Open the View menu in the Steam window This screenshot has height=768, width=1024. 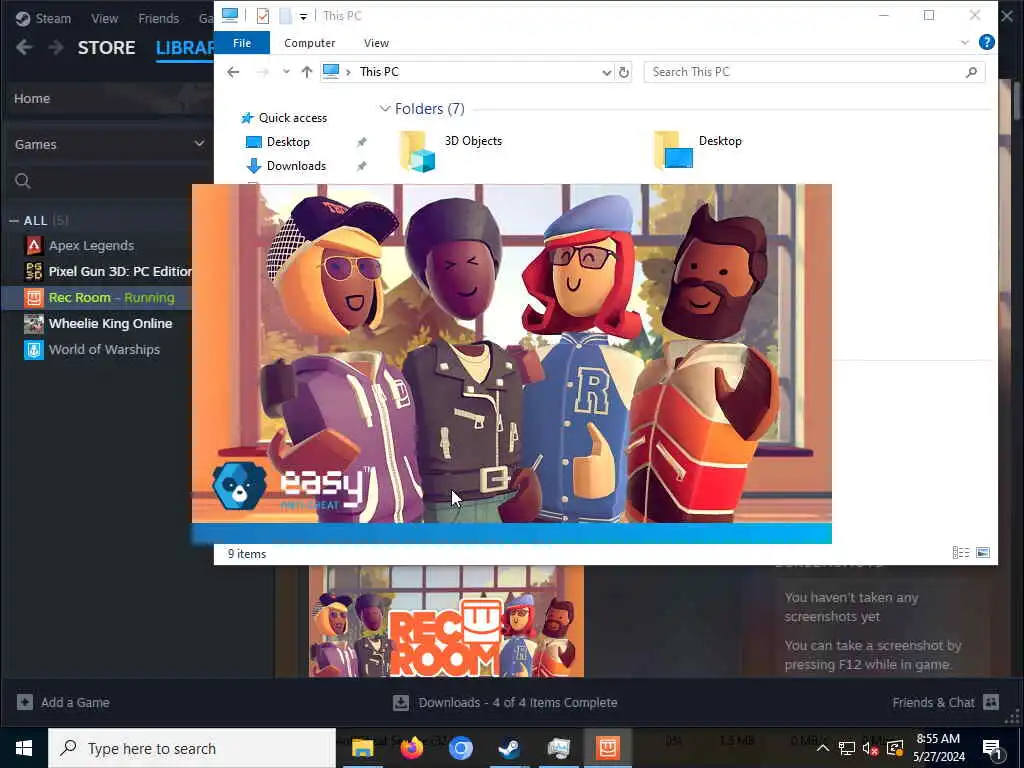[104, 18]
